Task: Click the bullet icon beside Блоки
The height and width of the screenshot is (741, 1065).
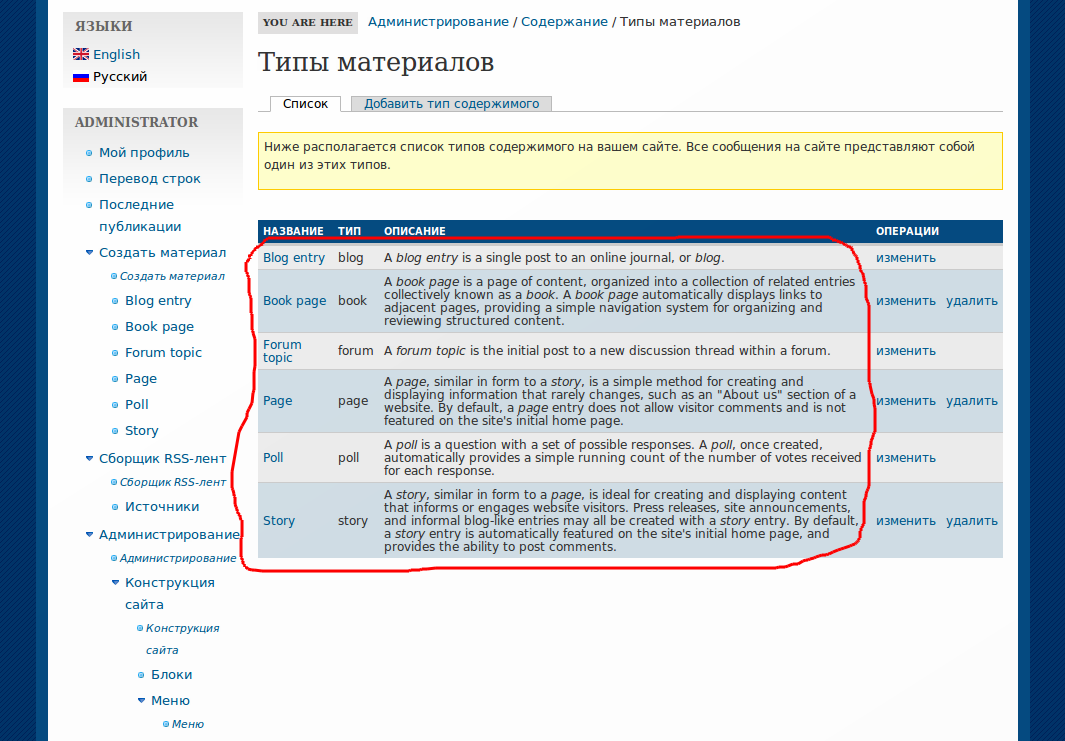Action: 141,674
